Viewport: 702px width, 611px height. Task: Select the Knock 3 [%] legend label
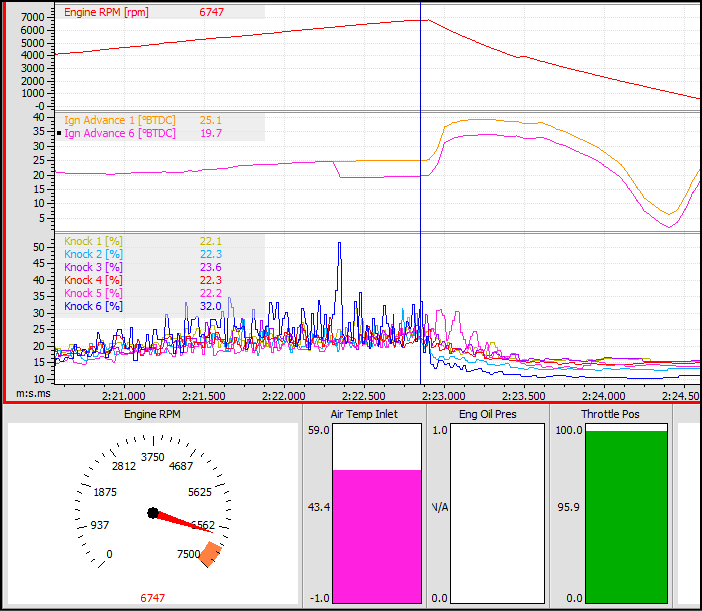[93, 267]
